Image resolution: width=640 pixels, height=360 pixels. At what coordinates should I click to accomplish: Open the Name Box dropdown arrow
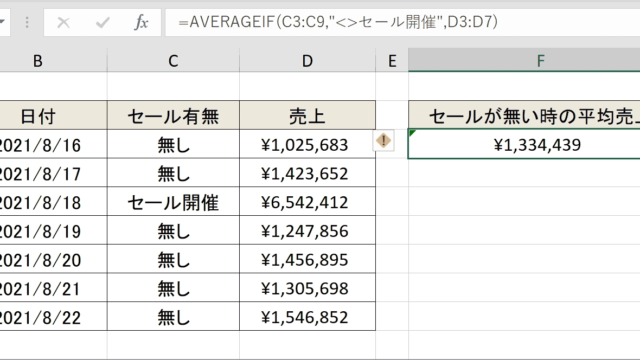point(2,22)
